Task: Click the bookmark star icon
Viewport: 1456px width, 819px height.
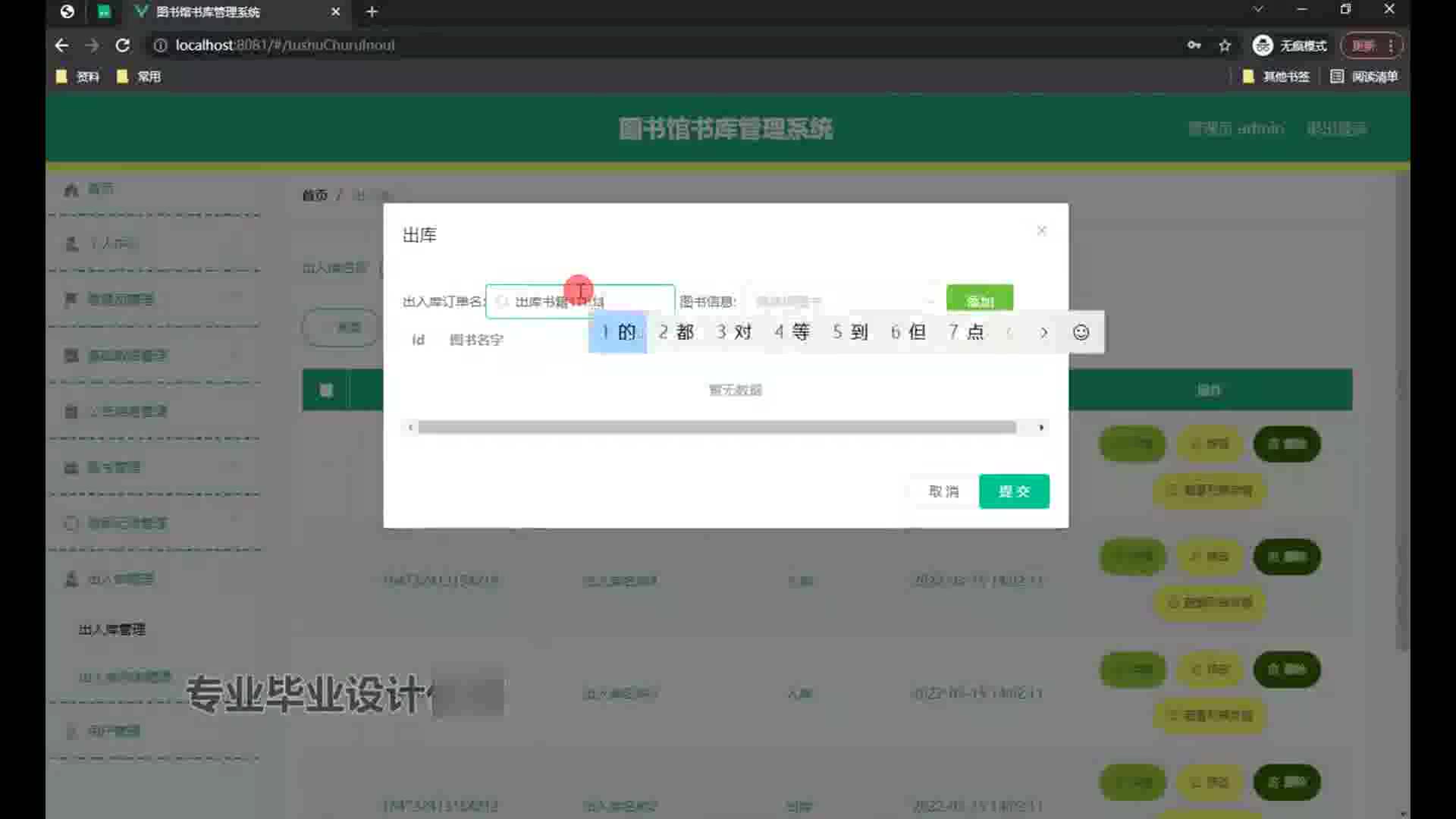Action: point(1225,45)
